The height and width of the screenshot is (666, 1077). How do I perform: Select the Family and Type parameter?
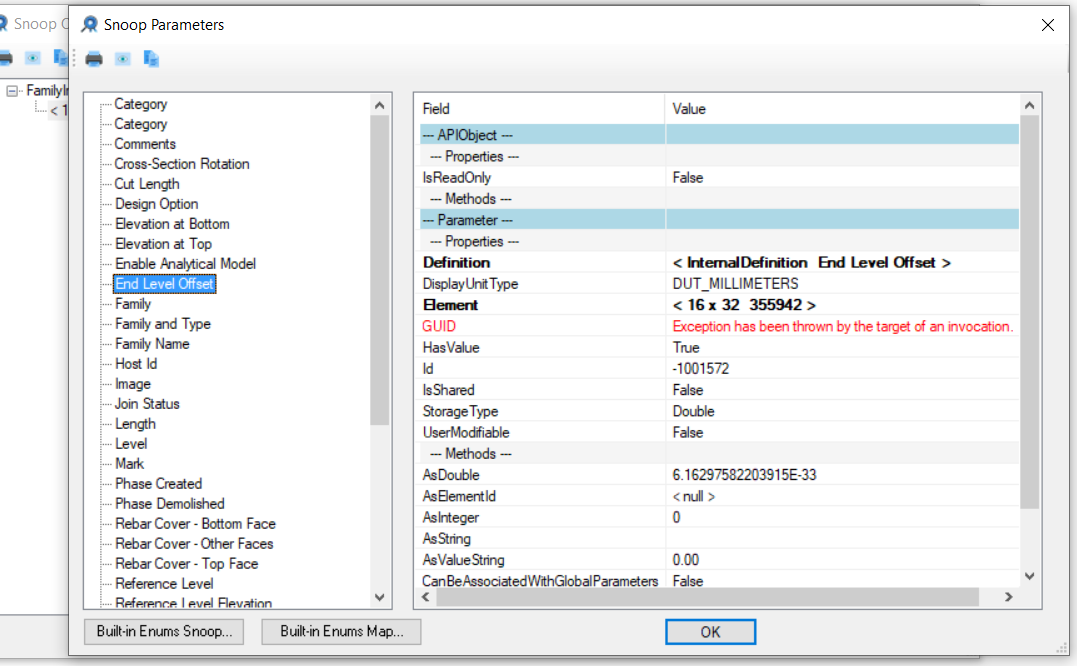pos(162,324)
